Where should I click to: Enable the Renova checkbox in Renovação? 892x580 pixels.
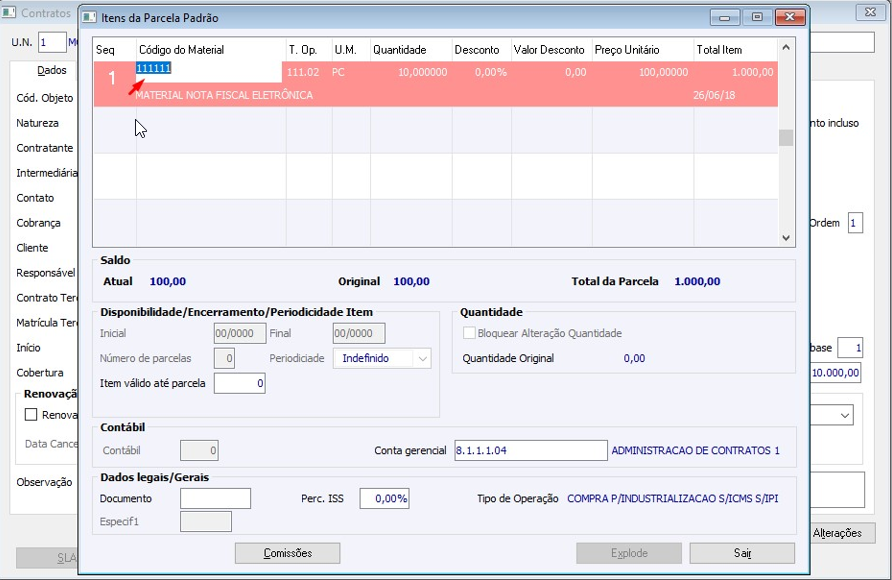31,415
